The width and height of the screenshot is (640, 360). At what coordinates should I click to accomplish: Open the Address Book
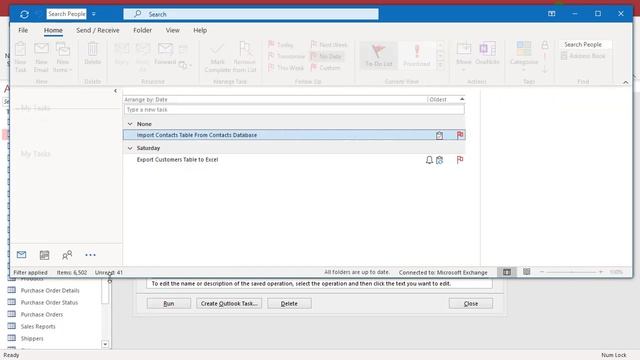[x=583, y=56]
